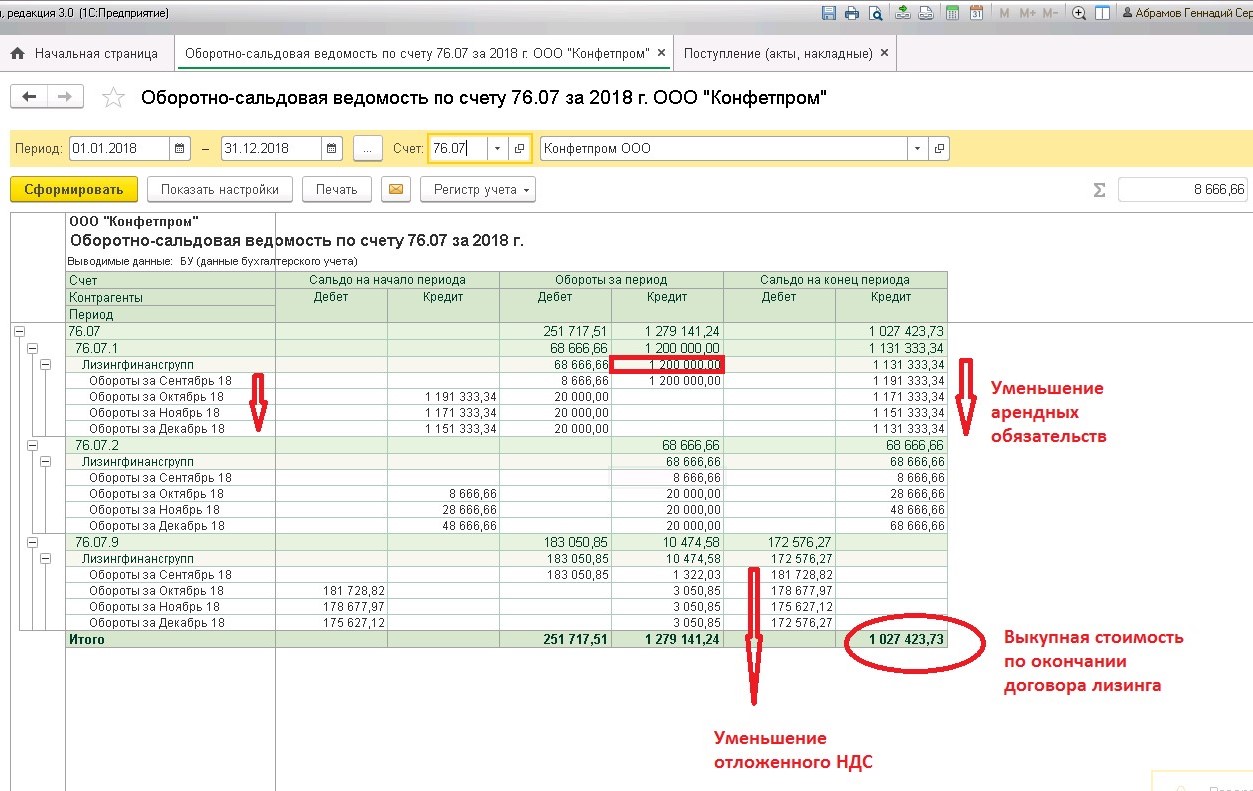
Task: Collapse the 76.07.2 subaccount group
Action: pyautogui.click(x=32, y=445)
